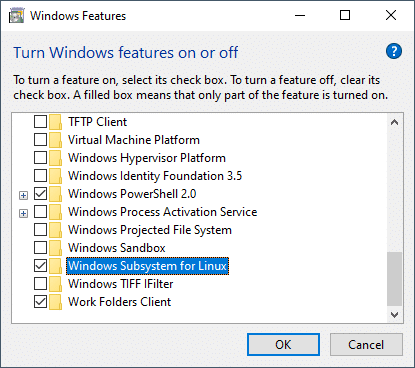
Task: Click the folder icon beside Virtual Machine Platform
Action: [55, 140]
